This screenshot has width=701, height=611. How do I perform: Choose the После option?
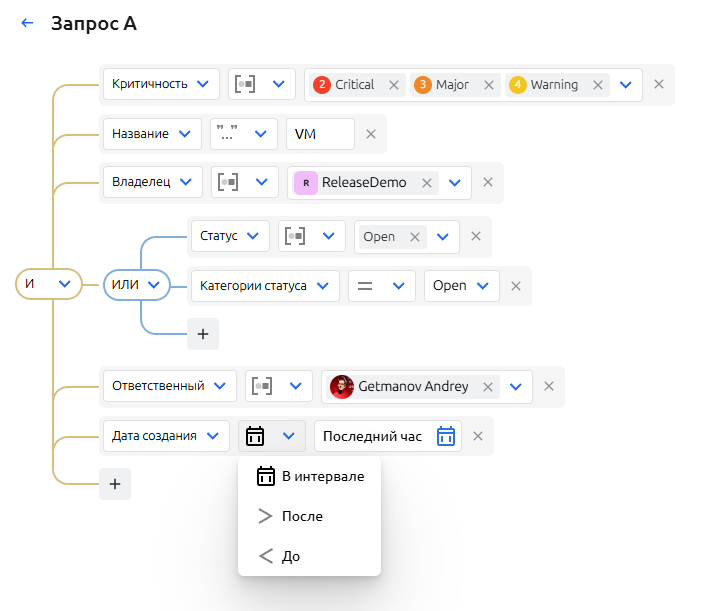tap(302, 516)
